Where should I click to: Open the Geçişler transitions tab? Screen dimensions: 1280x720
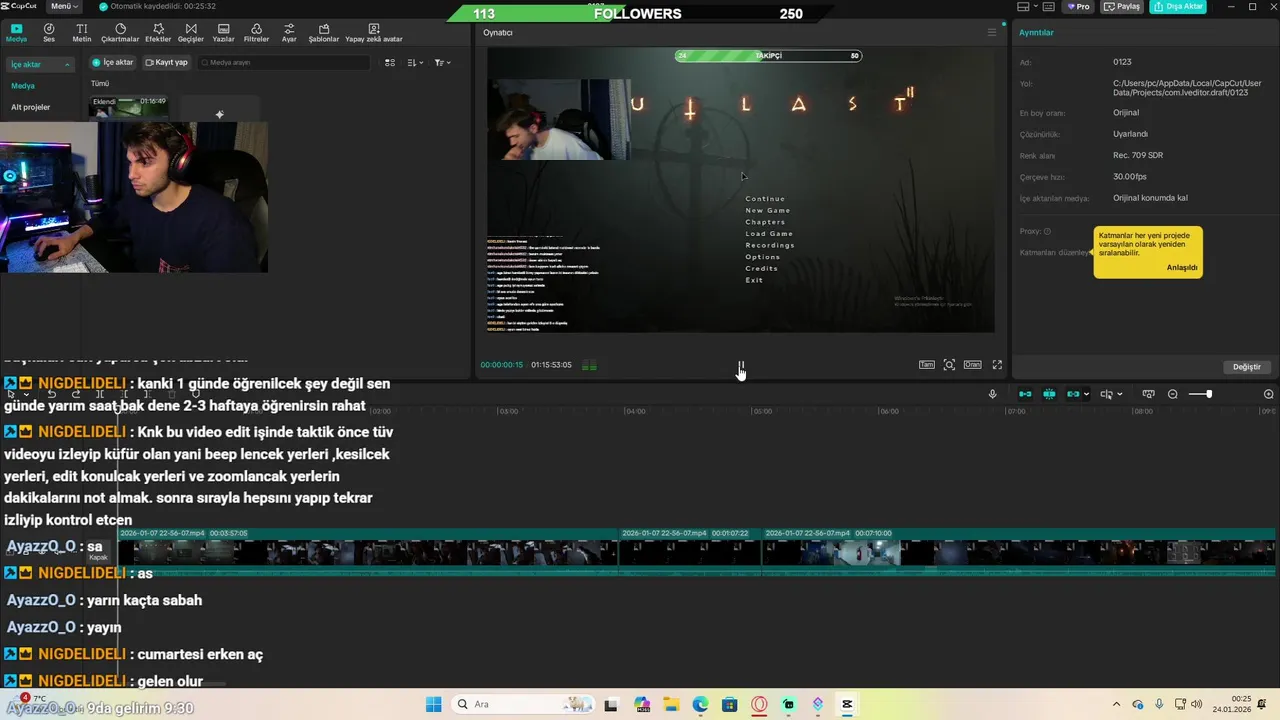click(190, 33)
